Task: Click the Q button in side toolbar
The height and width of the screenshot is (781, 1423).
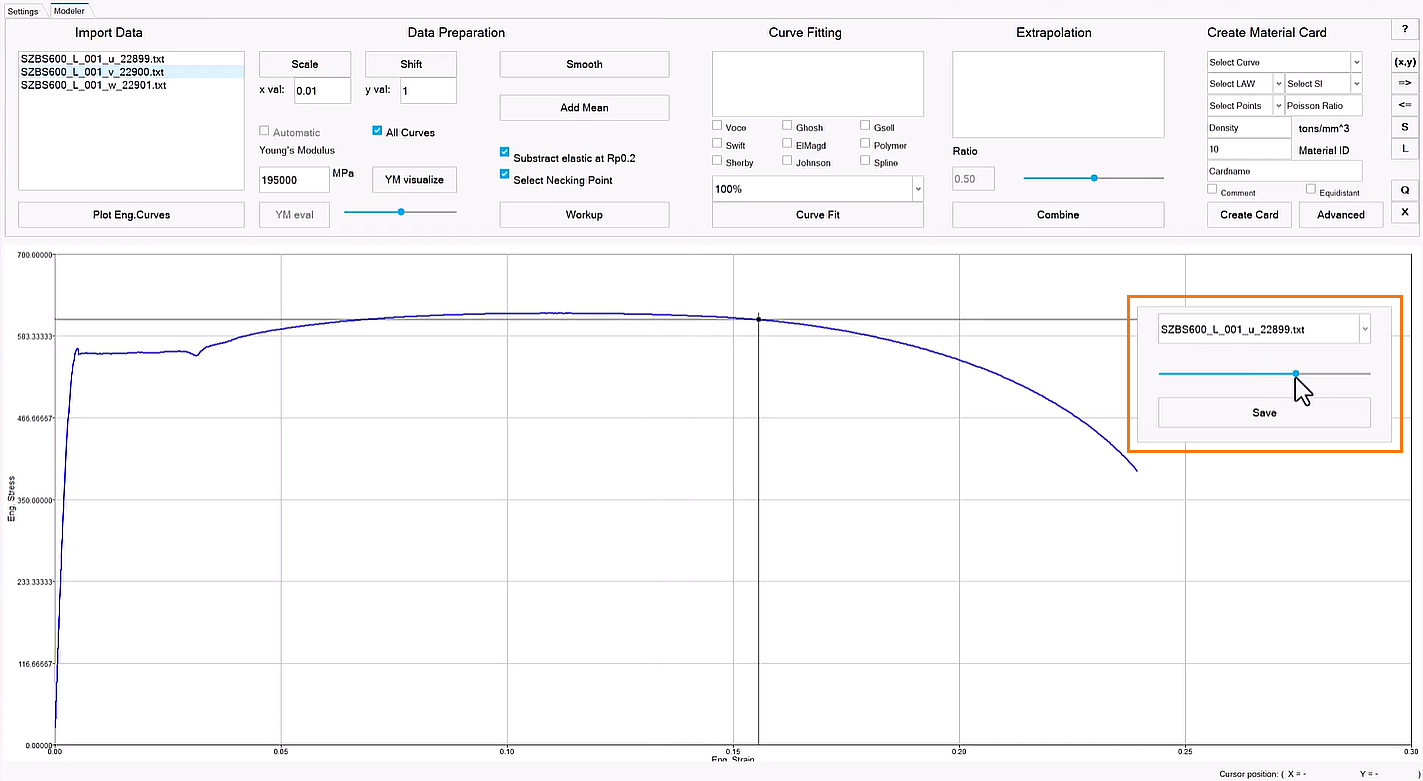Action: (x=1404, y=190)
